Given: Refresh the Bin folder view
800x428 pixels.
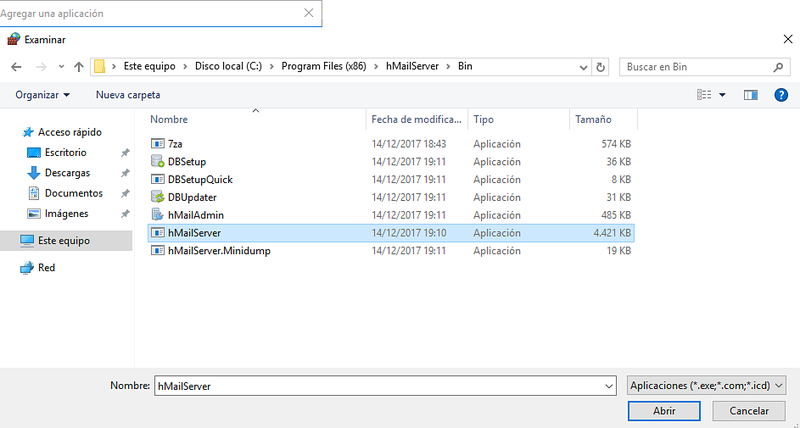Looking at the screenshot, I should pos(601,67).
